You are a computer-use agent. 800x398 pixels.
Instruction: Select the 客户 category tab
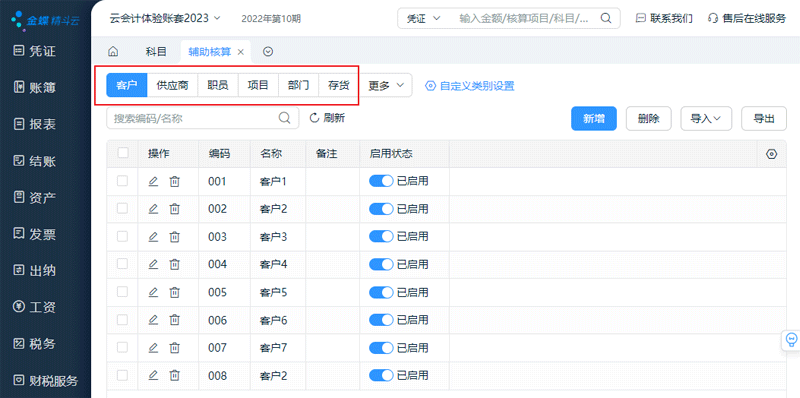pos(127,86)
